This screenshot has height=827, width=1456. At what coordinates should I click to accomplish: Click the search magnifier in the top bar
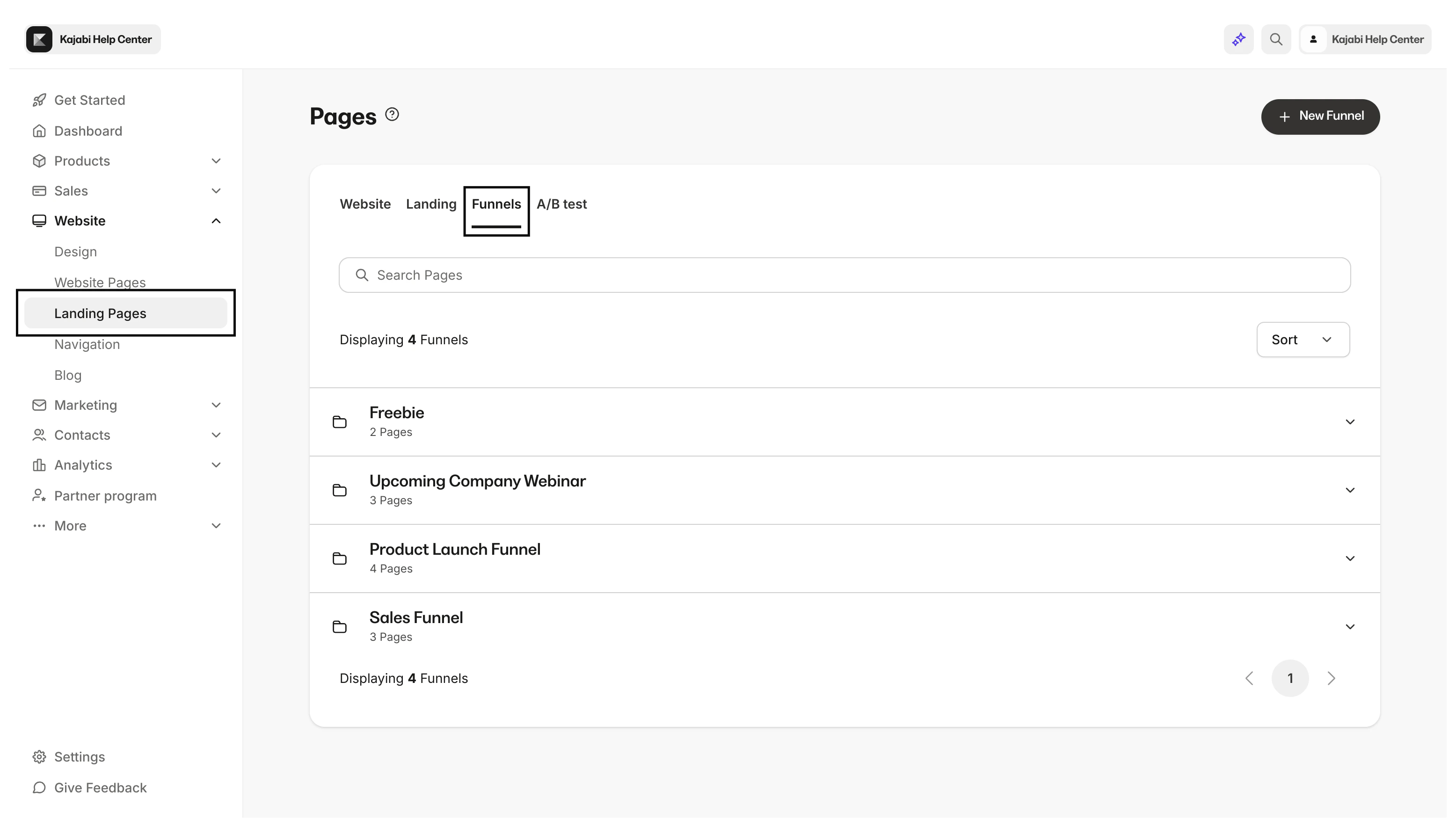click(1276, 39)
